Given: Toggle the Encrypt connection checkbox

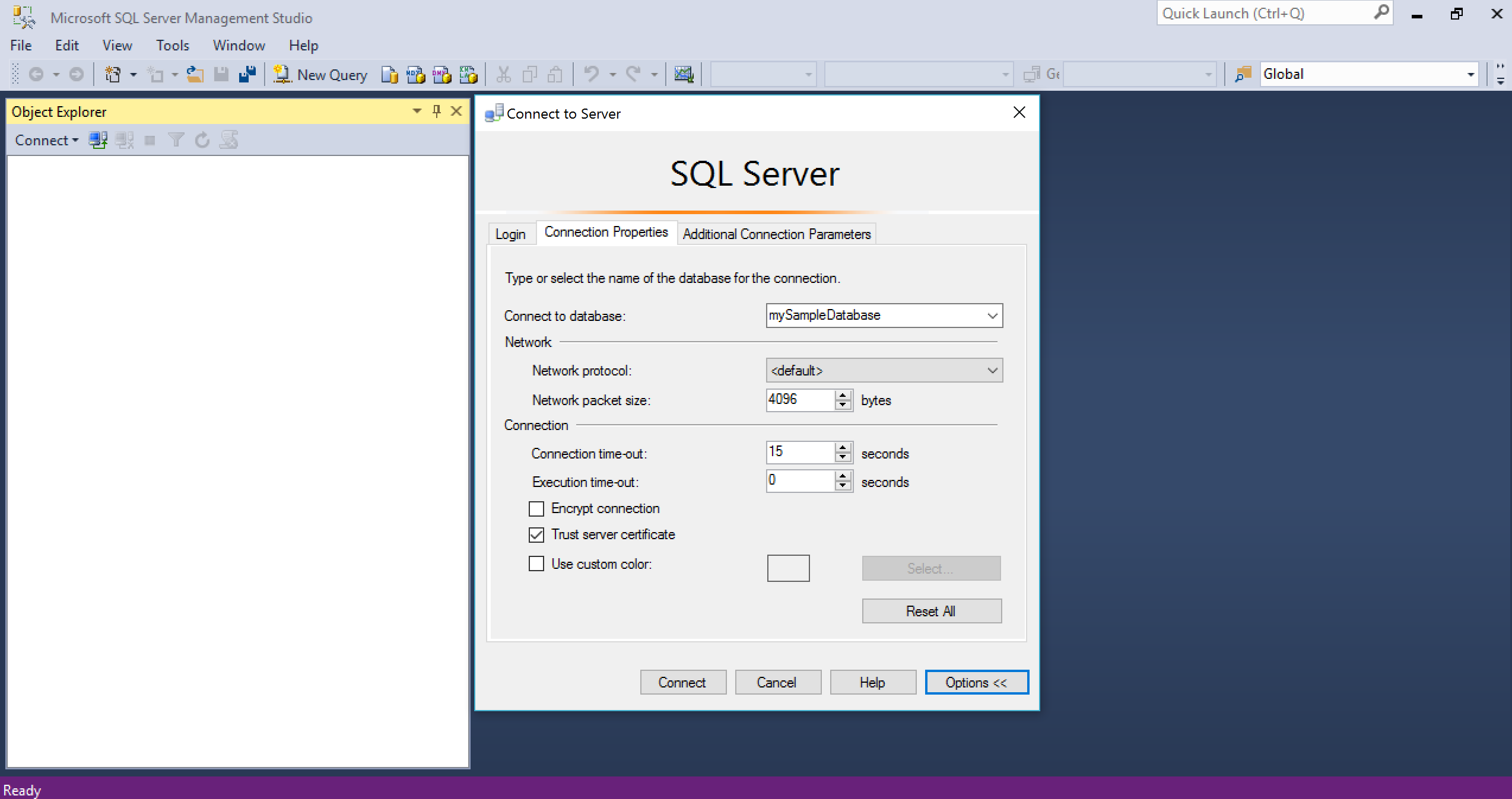Looking at the screenshot, I should coord(536,508).
